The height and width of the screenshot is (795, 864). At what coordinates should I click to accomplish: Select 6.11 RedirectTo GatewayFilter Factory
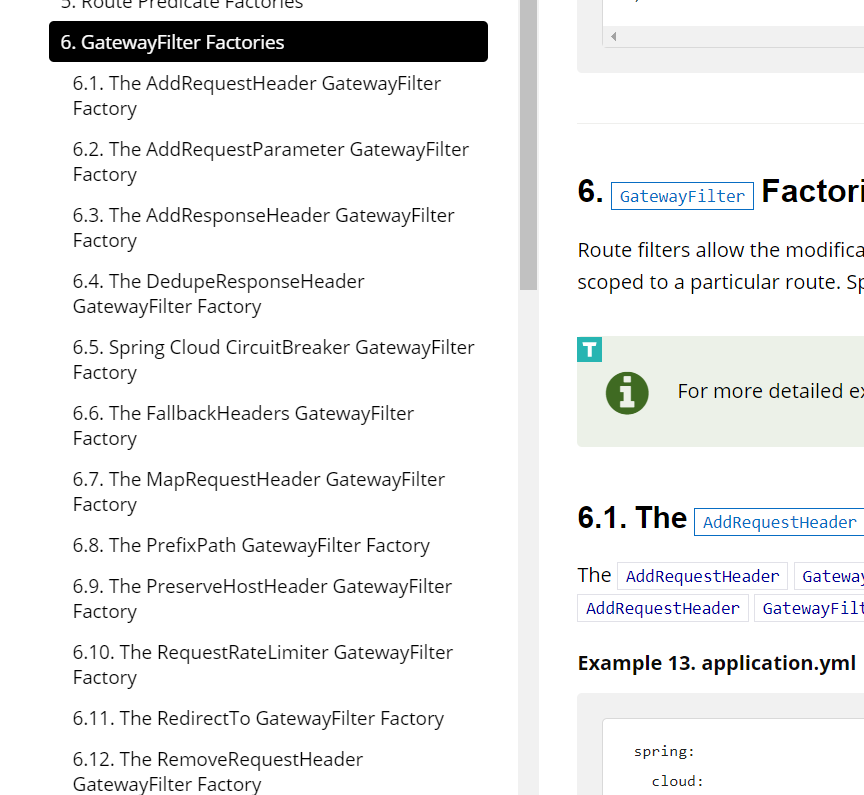258,718
